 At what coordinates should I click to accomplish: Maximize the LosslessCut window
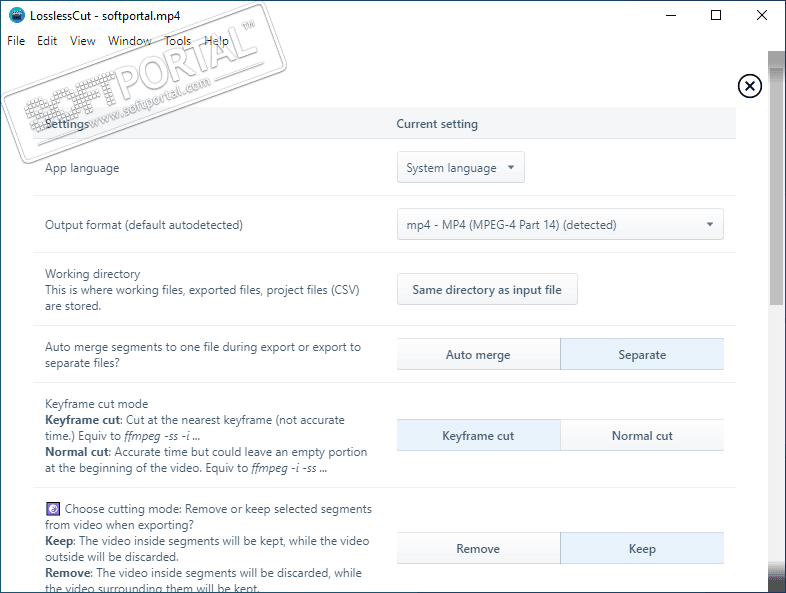tap(716, 15)
